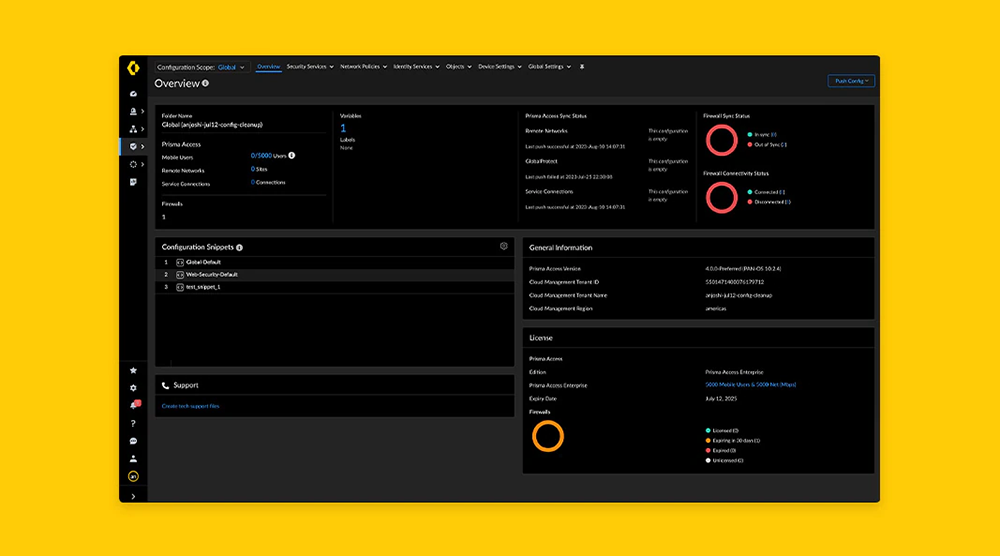
Task: Click the In sync count link
Action: tap(774, 135)
